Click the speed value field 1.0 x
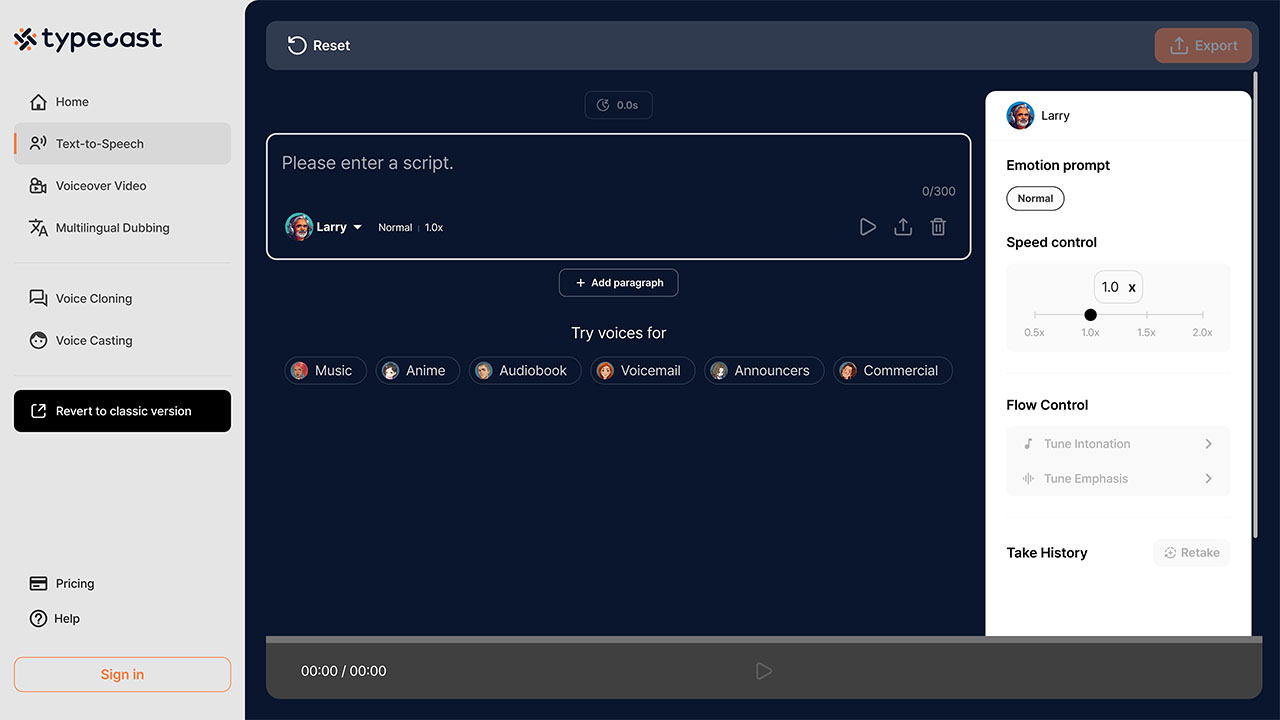 point(1118,287)
